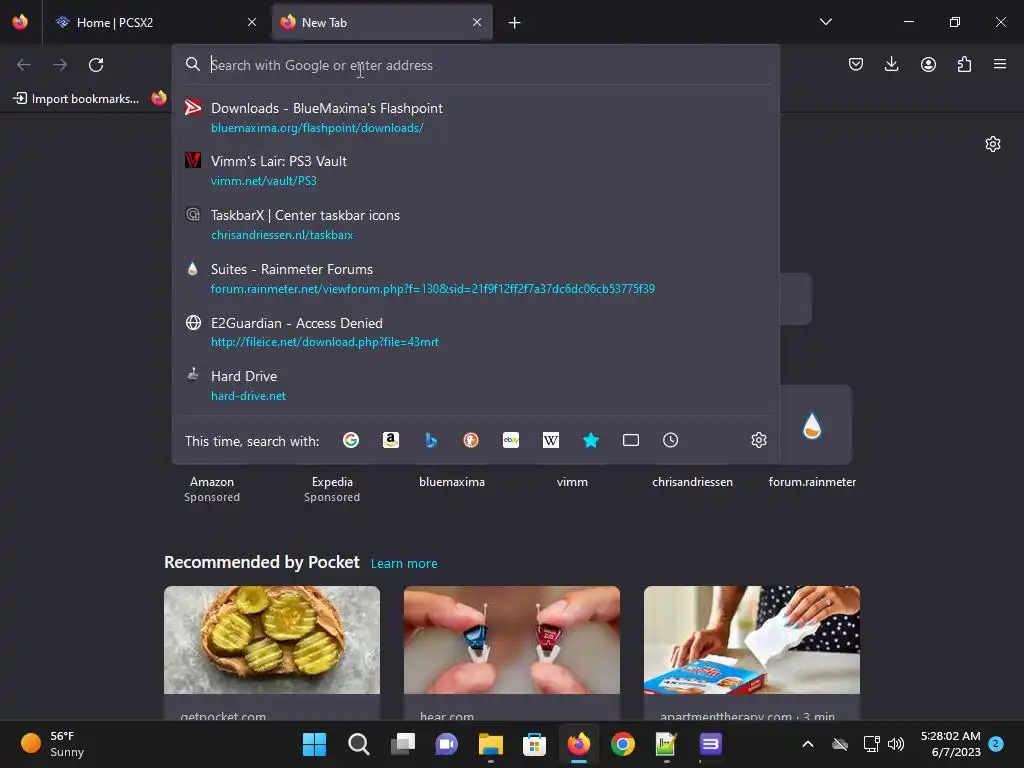1024x768 pixels.
Task: Open Windows Start menu
Action: click(314, 744)
